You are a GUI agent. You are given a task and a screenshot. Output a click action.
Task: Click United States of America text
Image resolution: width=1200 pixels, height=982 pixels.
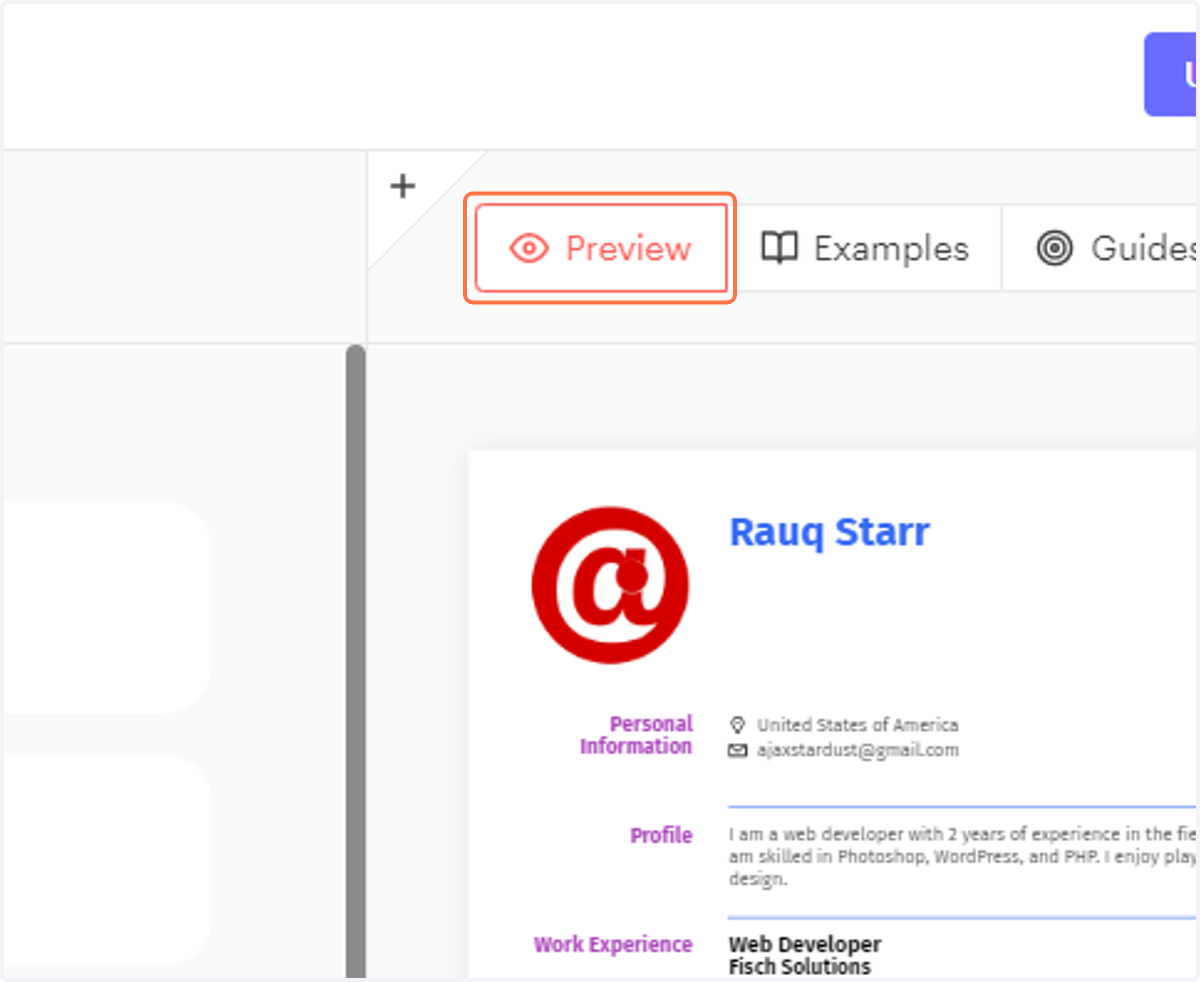tap(858, 725)
